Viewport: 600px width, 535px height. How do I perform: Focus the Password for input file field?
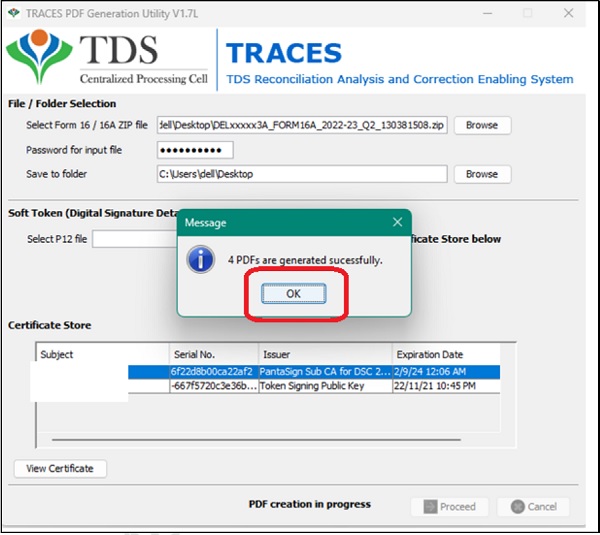195,150
